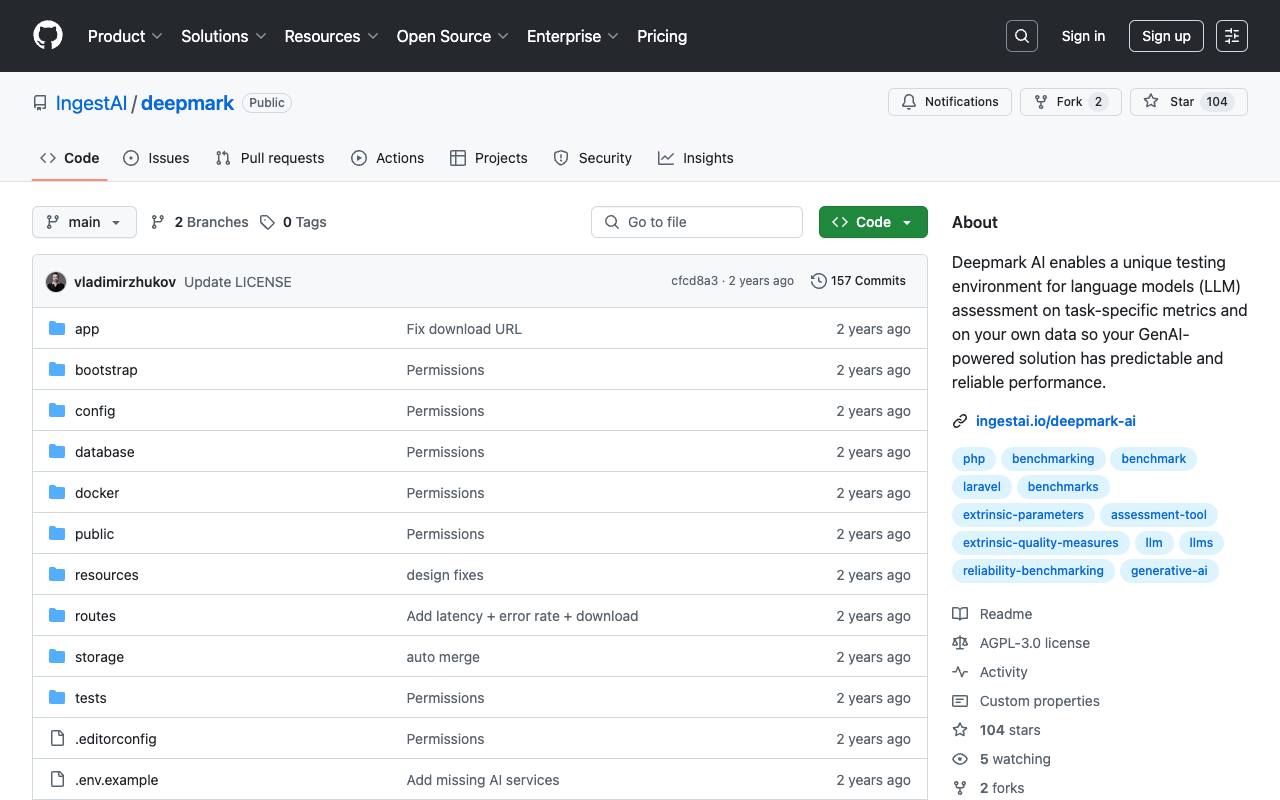Expand the Product menu
1280x800 pixels.
click(125, 36)
